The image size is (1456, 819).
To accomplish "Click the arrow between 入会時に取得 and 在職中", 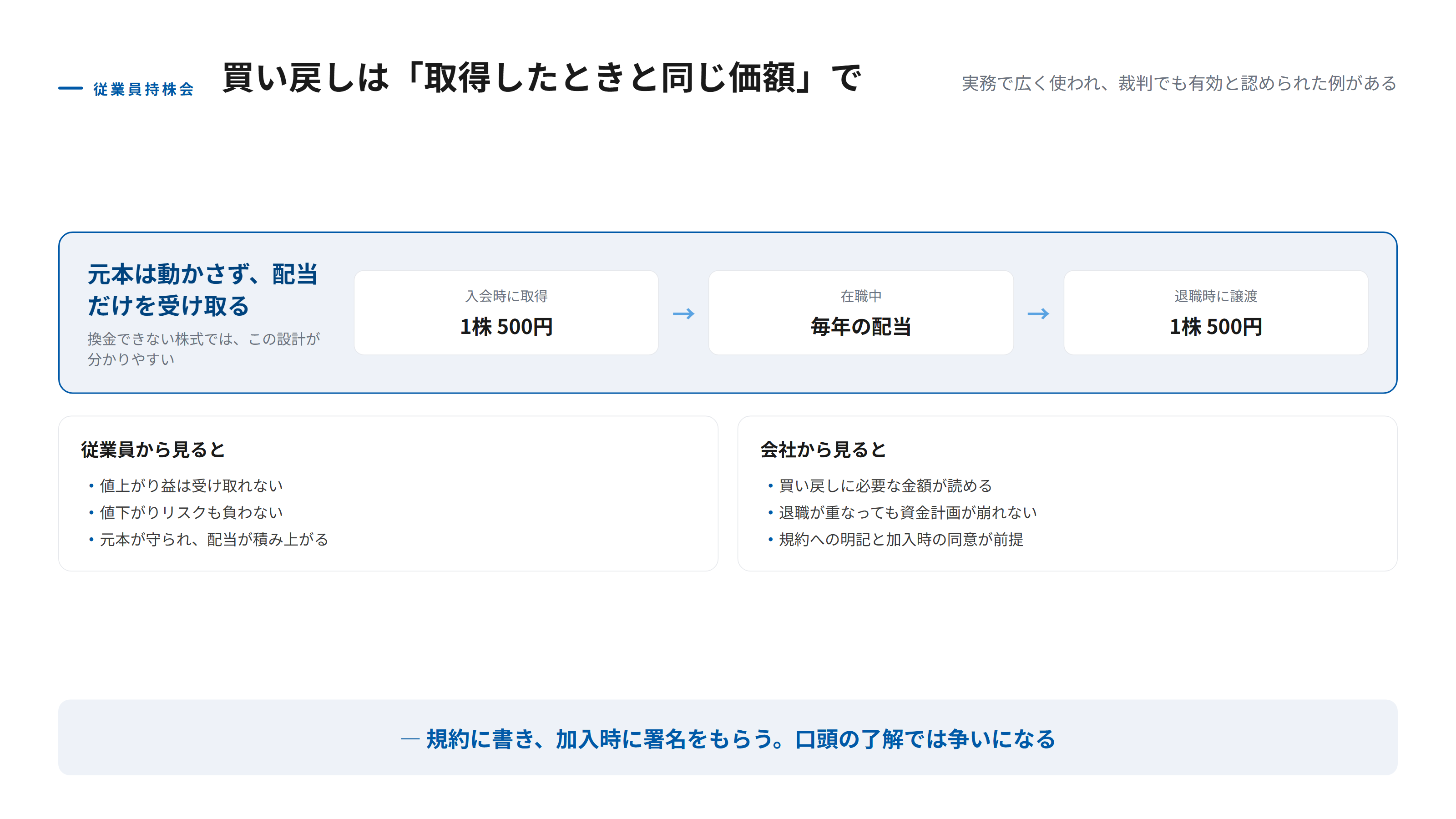I will 683,313.
